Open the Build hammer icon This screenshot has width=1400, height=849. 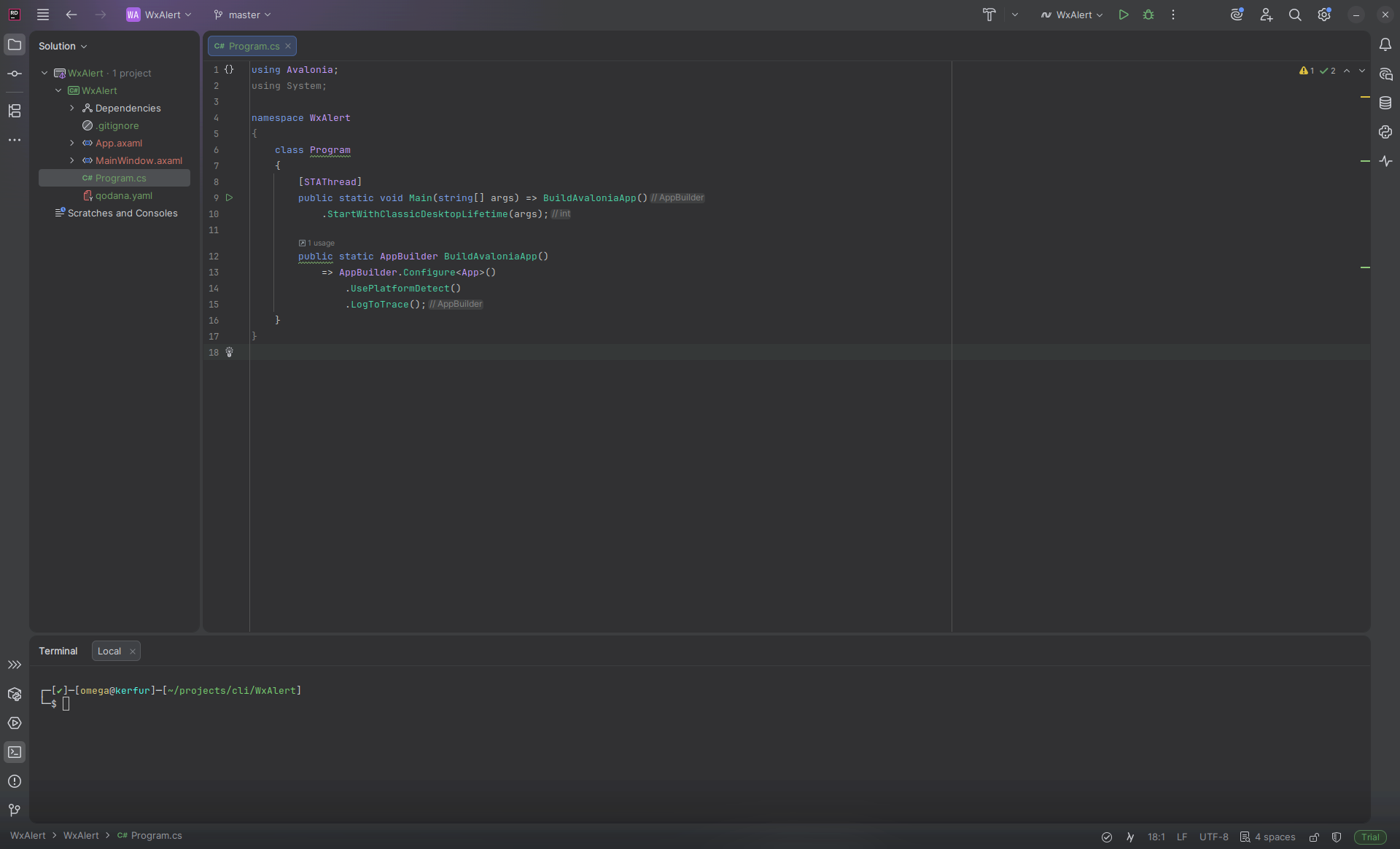(989, 15)
